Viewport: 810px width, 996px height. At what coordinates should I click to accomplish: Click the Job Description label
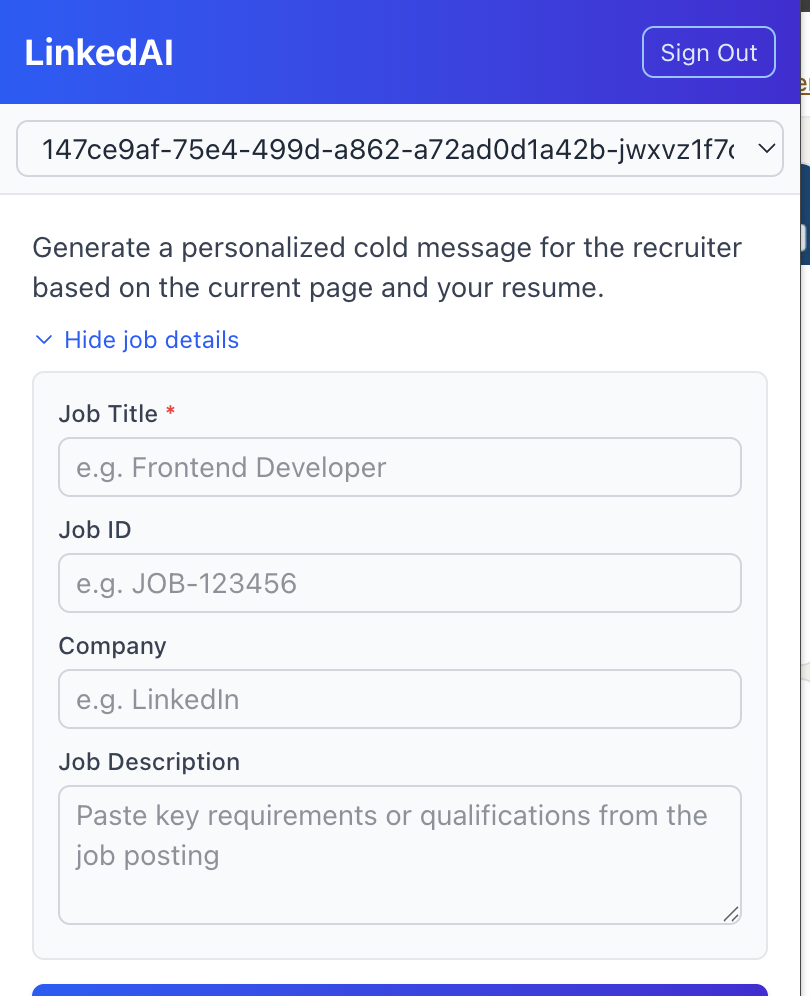149,762
